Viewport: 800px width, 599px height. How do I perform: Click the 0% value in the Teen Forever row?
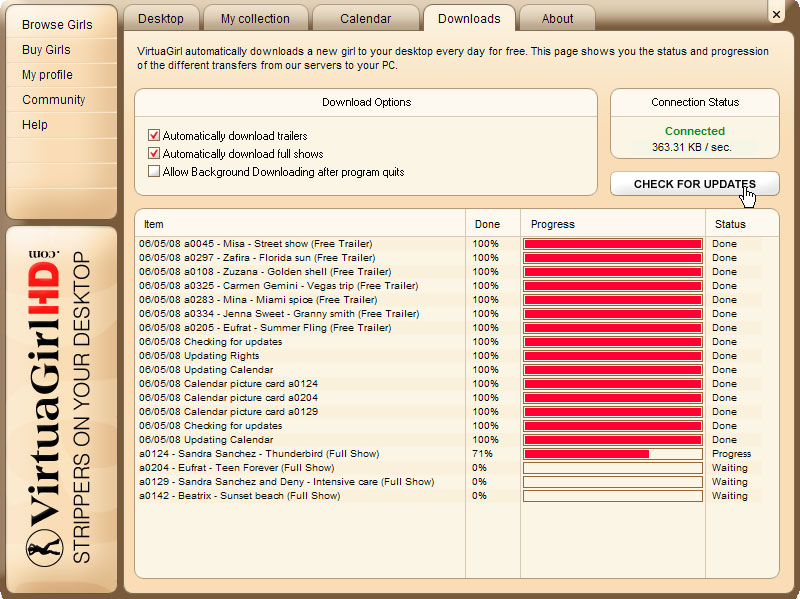(x=479, y=468)
